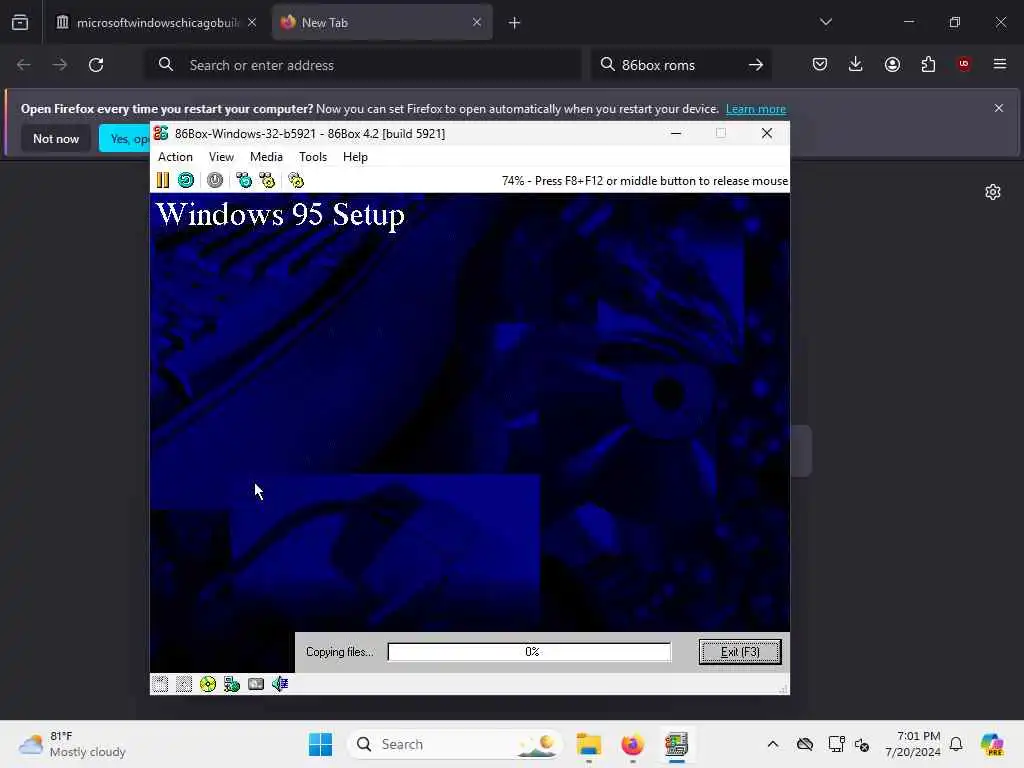Viewport: 1024px width, 768px height.
Task: Click the 86Box taskbar icon
Action: click(677, 744)
